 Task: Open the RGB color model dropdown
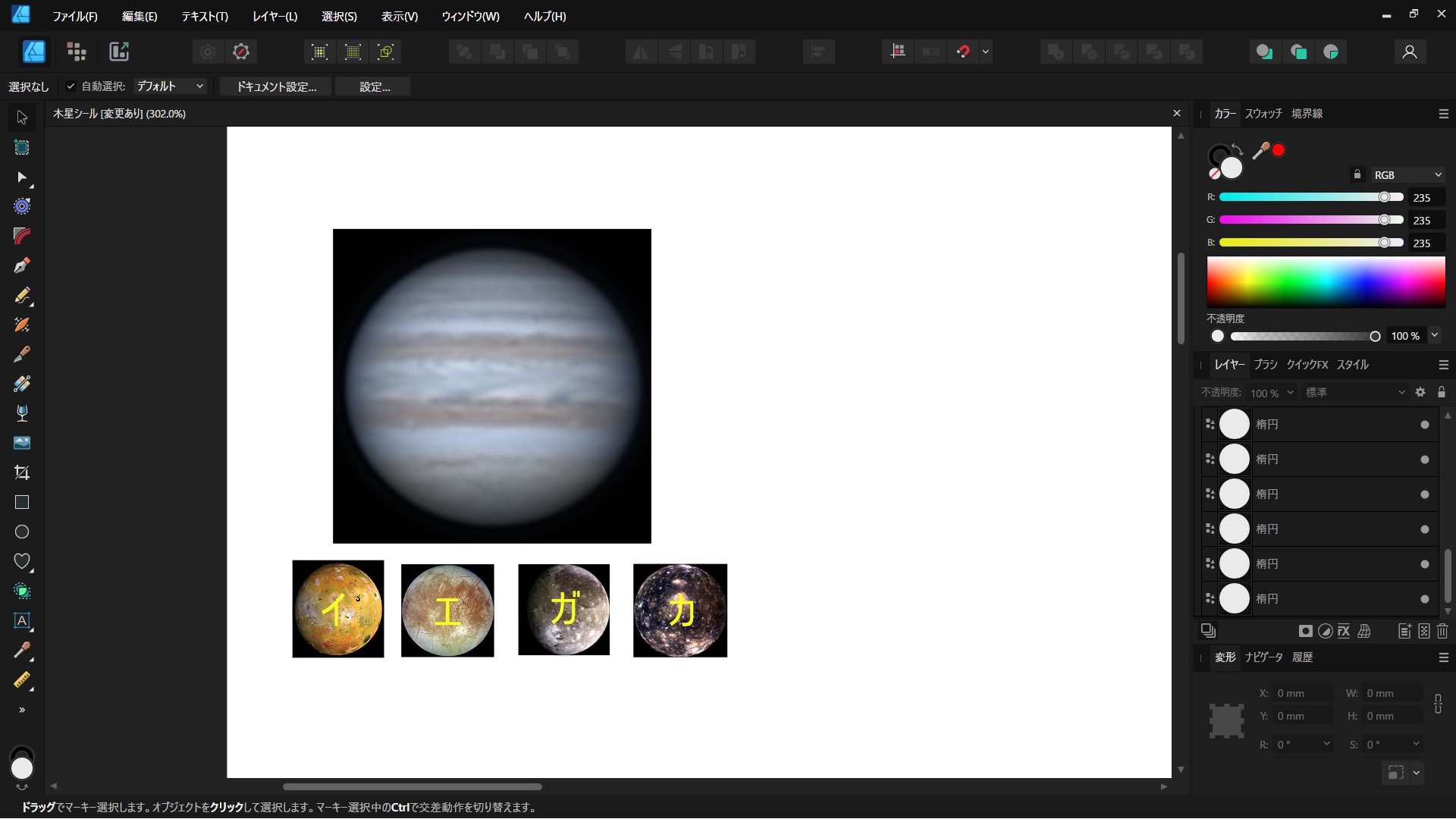(x=1407, y=175)
